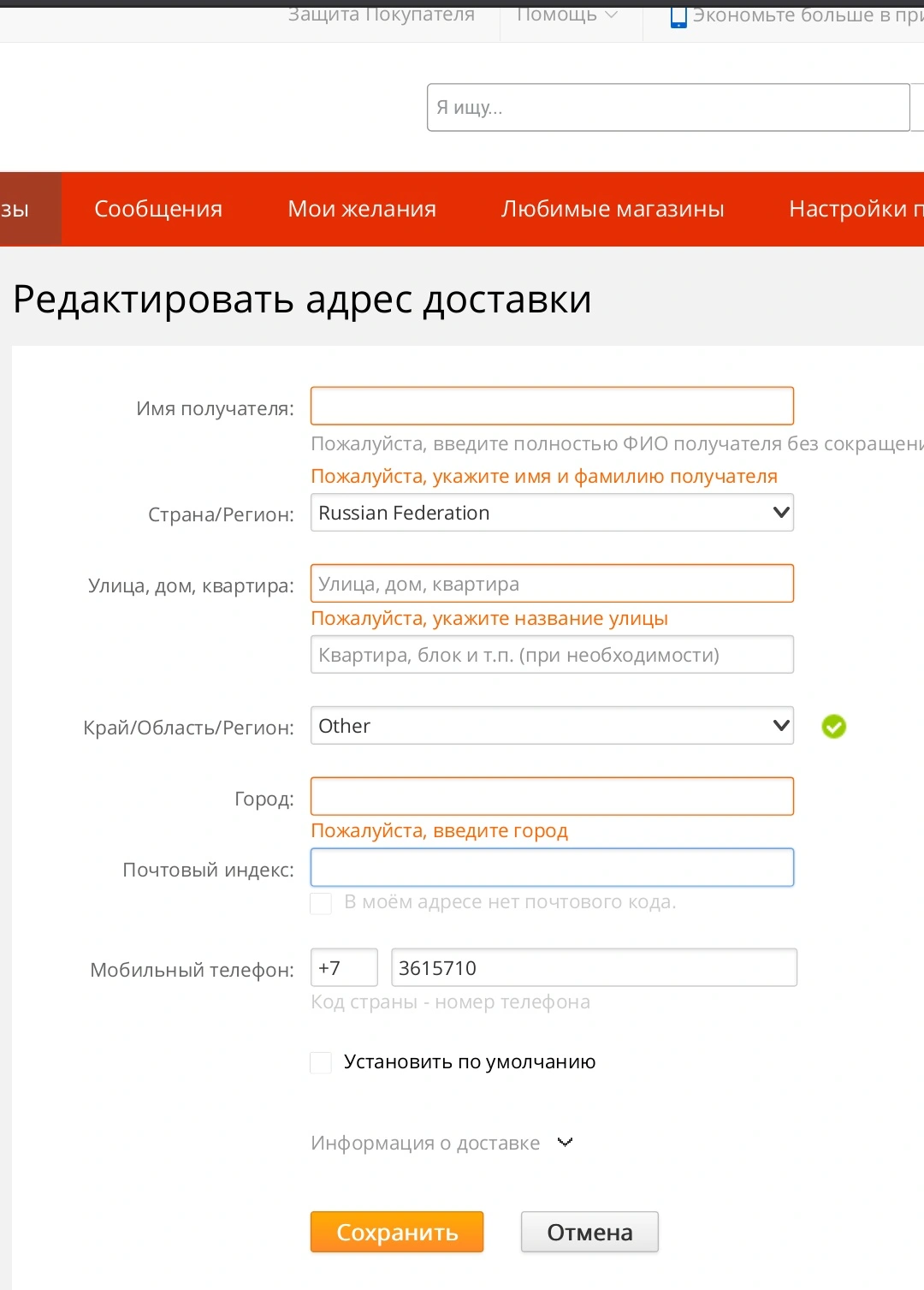Save address with Сохранить button
The height and width of the screenshot is (1290, 924).
[x=397, y=1232]
